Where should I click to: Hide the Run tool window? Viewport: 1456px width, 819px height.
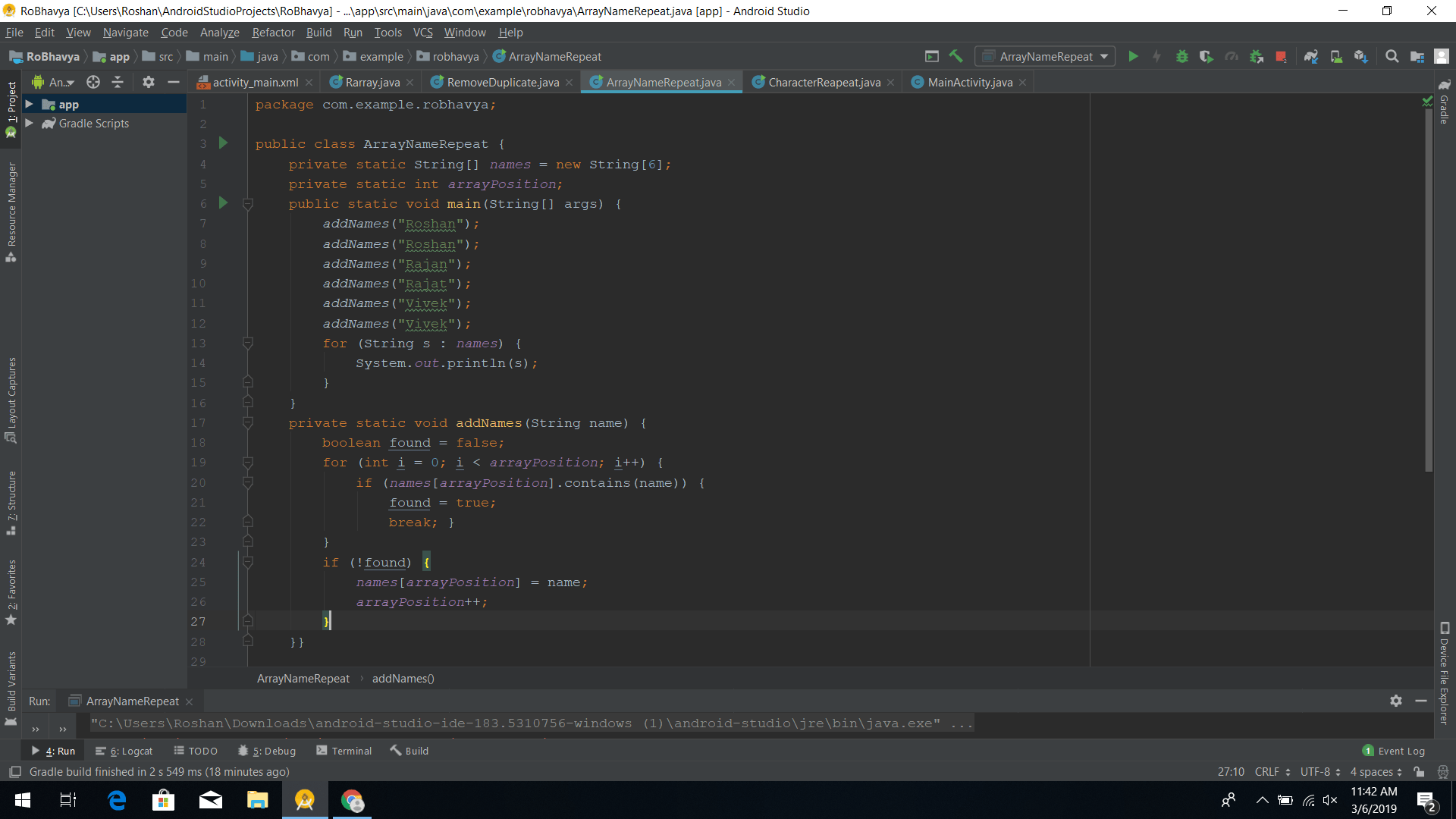(1421, 701)
